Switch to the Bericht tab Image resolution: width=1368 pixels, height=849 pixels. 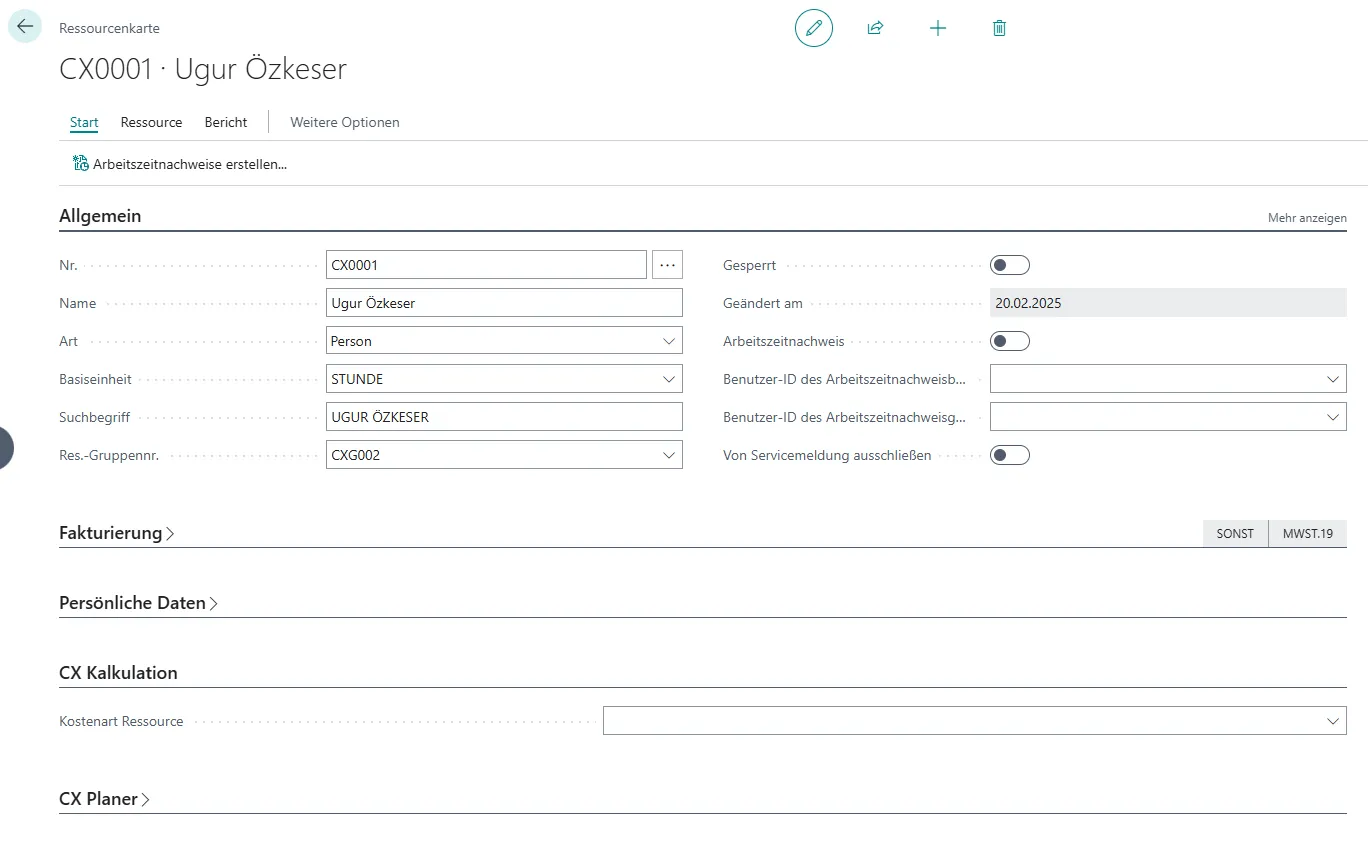(226, 122)
